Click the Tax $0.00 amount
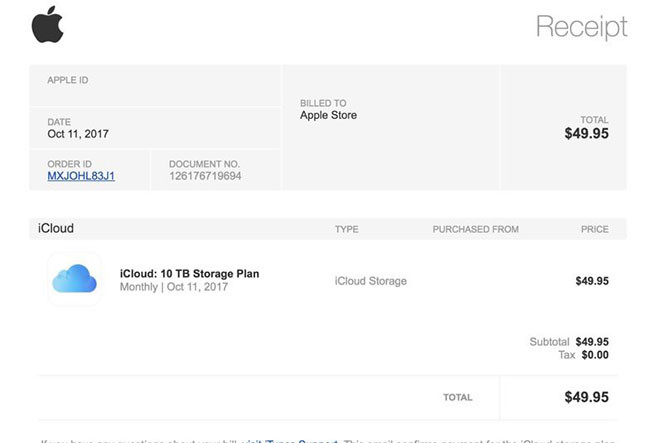Screen dimensions: 665x443 coord(595,355)
